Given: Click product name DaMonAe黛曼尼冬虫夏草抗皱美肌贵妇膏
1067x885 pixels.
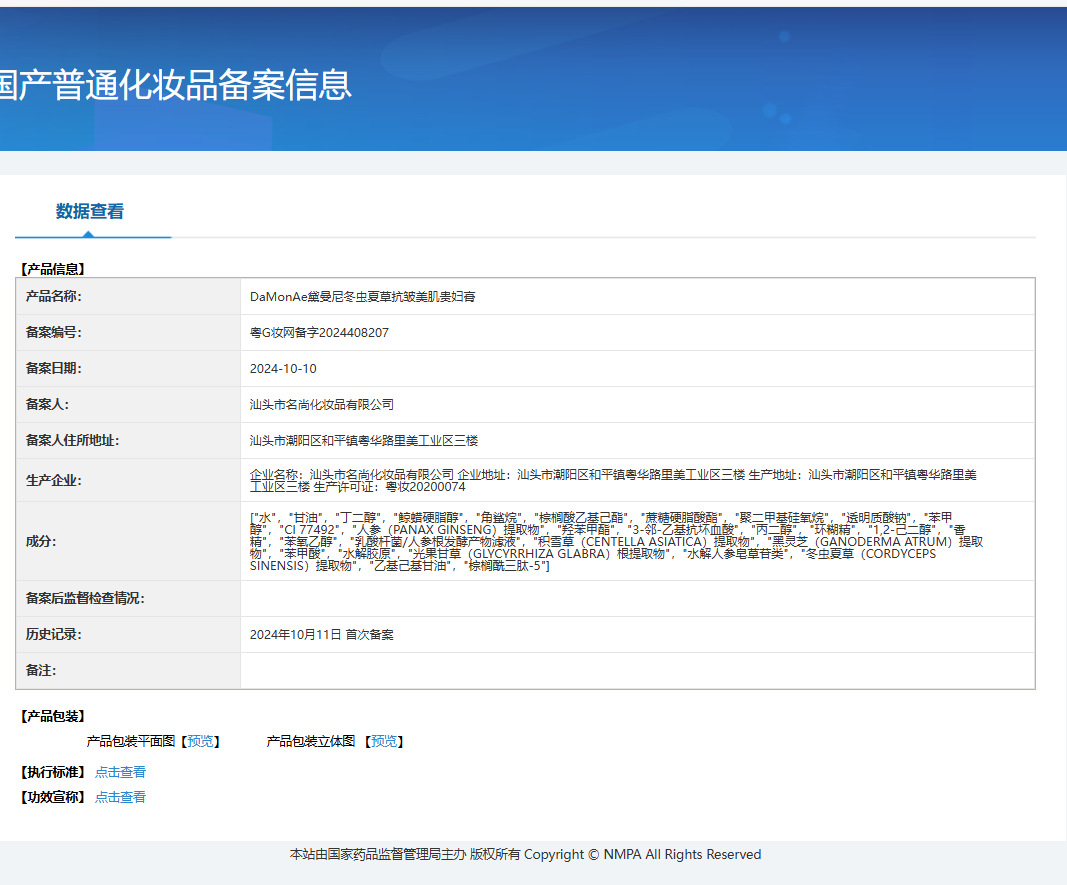Looking at the screenshot, I should (x=363, y=297).
